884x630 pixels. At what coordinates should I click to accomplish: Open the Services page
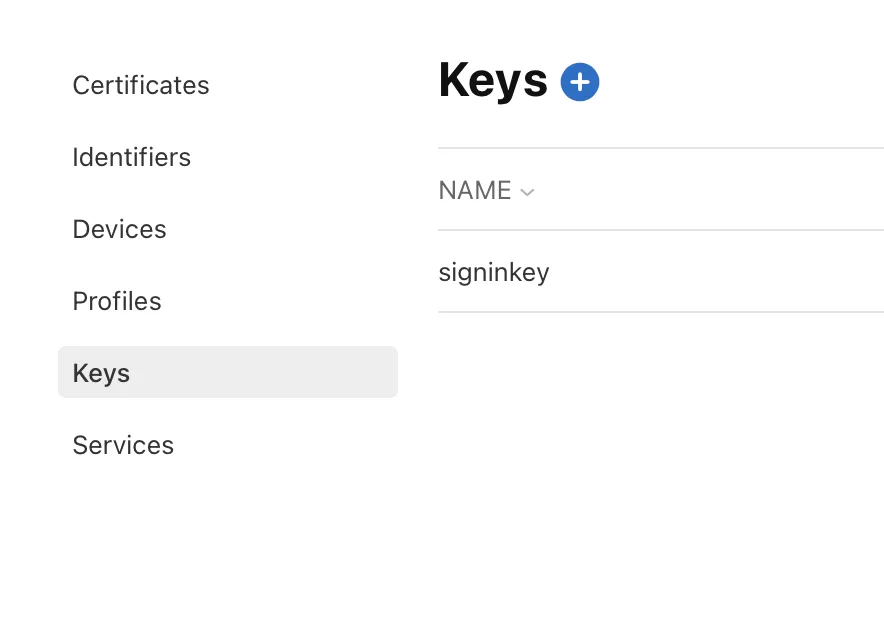[123, 446]
